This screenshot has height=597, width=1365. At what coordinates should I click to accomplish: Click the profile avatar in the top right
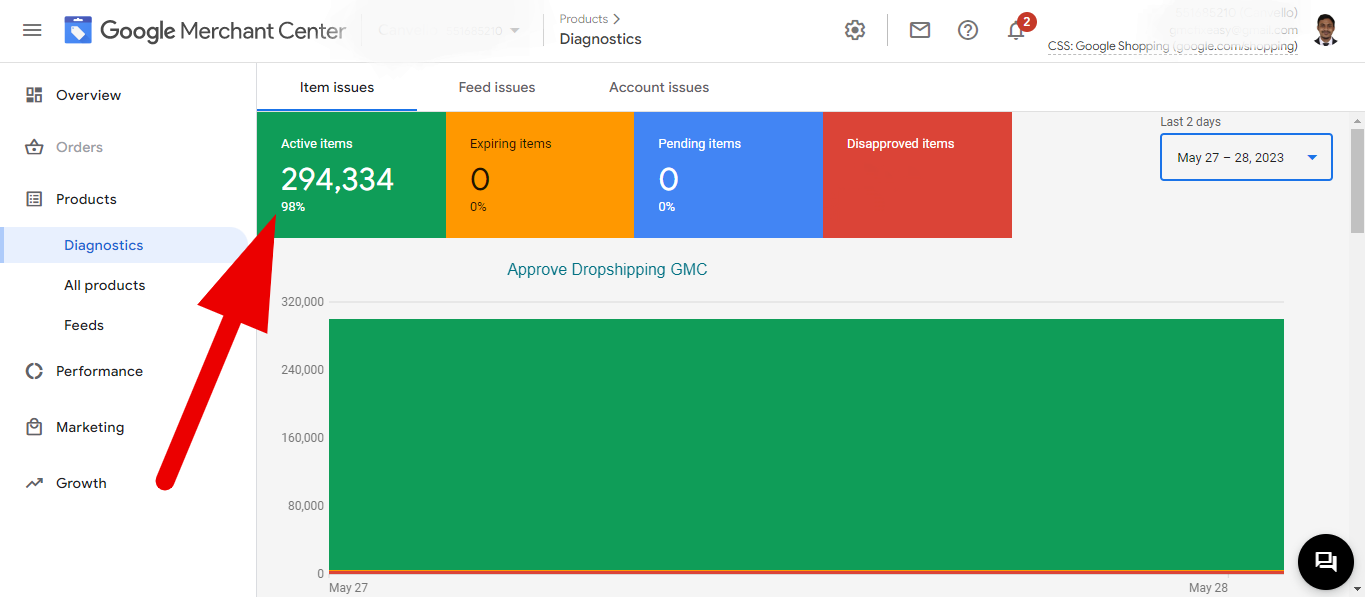[1325, 30]
